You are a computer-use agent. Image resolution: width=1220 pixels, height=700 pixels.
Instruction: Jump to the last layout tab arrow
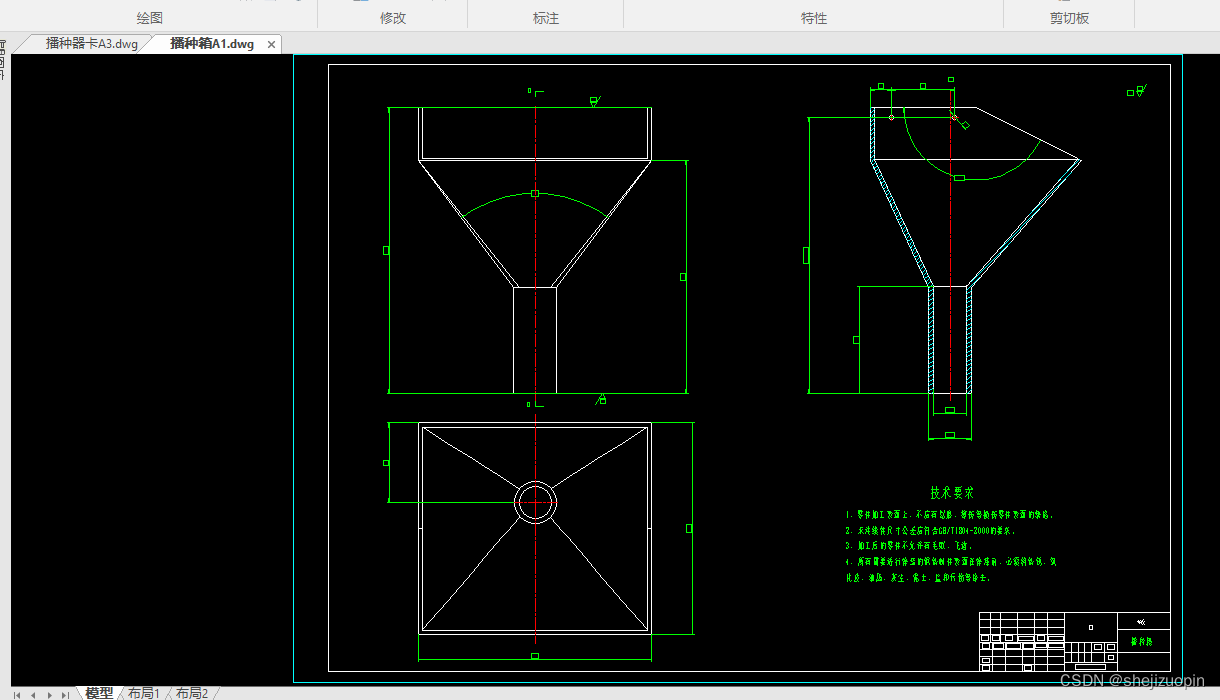(x=65, y=694)
